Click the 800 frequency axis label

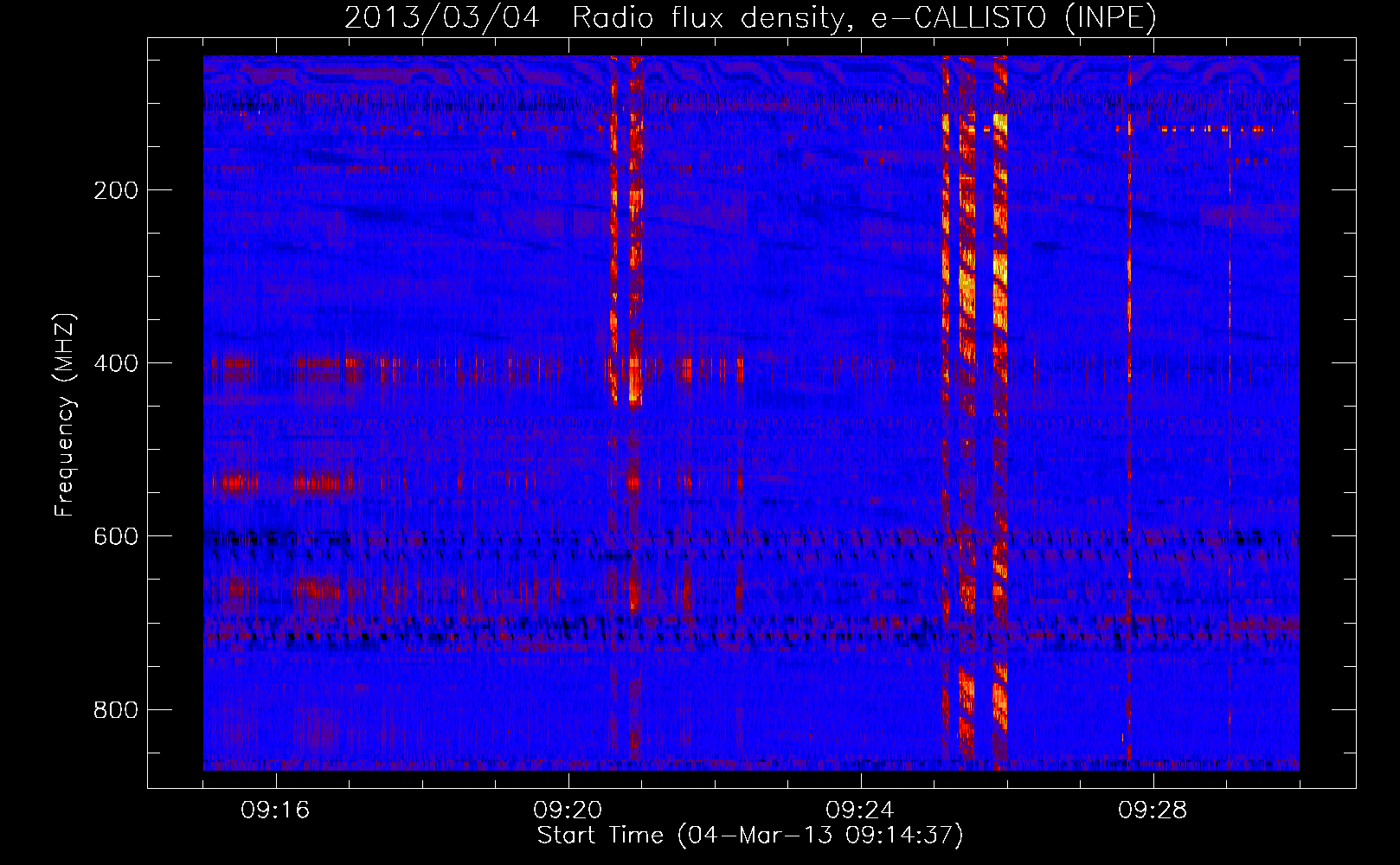click(x=115, y=710)
